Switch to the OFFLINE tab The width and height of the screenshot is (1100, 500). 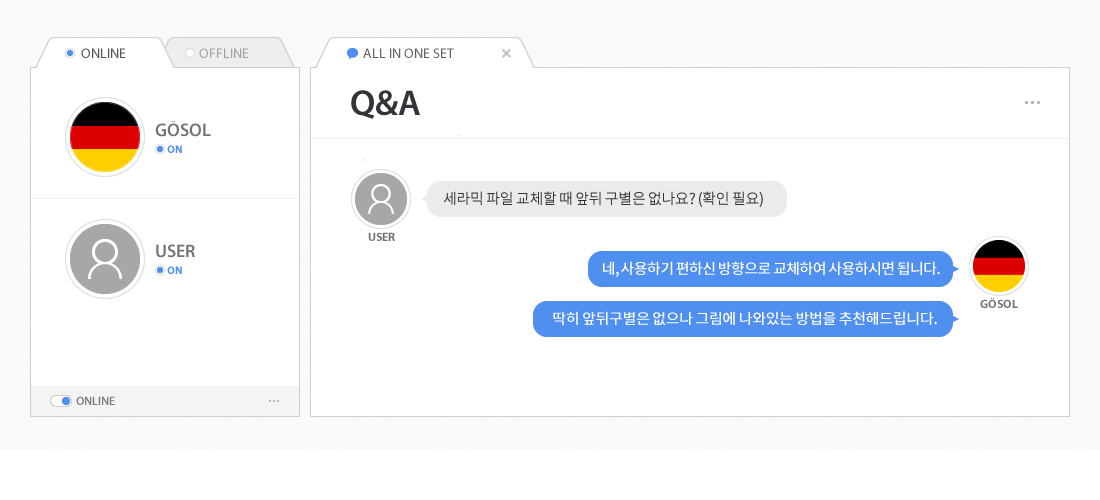[223, 53]
